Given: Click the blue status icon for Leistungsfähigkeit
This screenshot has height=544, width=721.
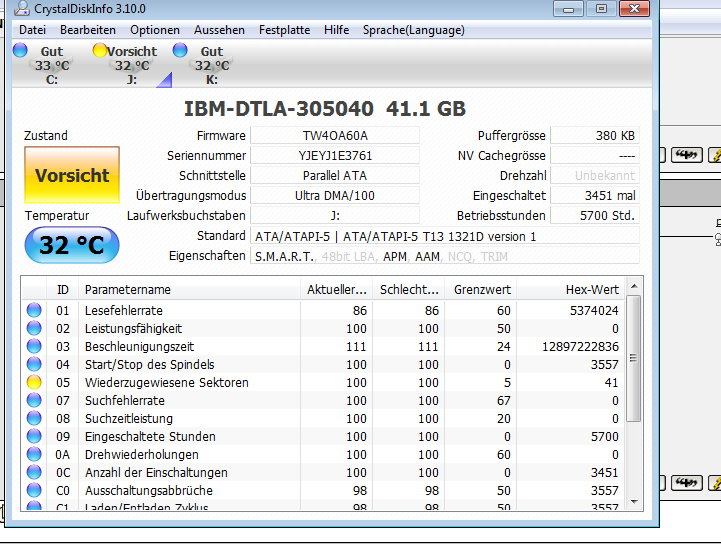Looking at the screenshot, I should tap(34, 328).
